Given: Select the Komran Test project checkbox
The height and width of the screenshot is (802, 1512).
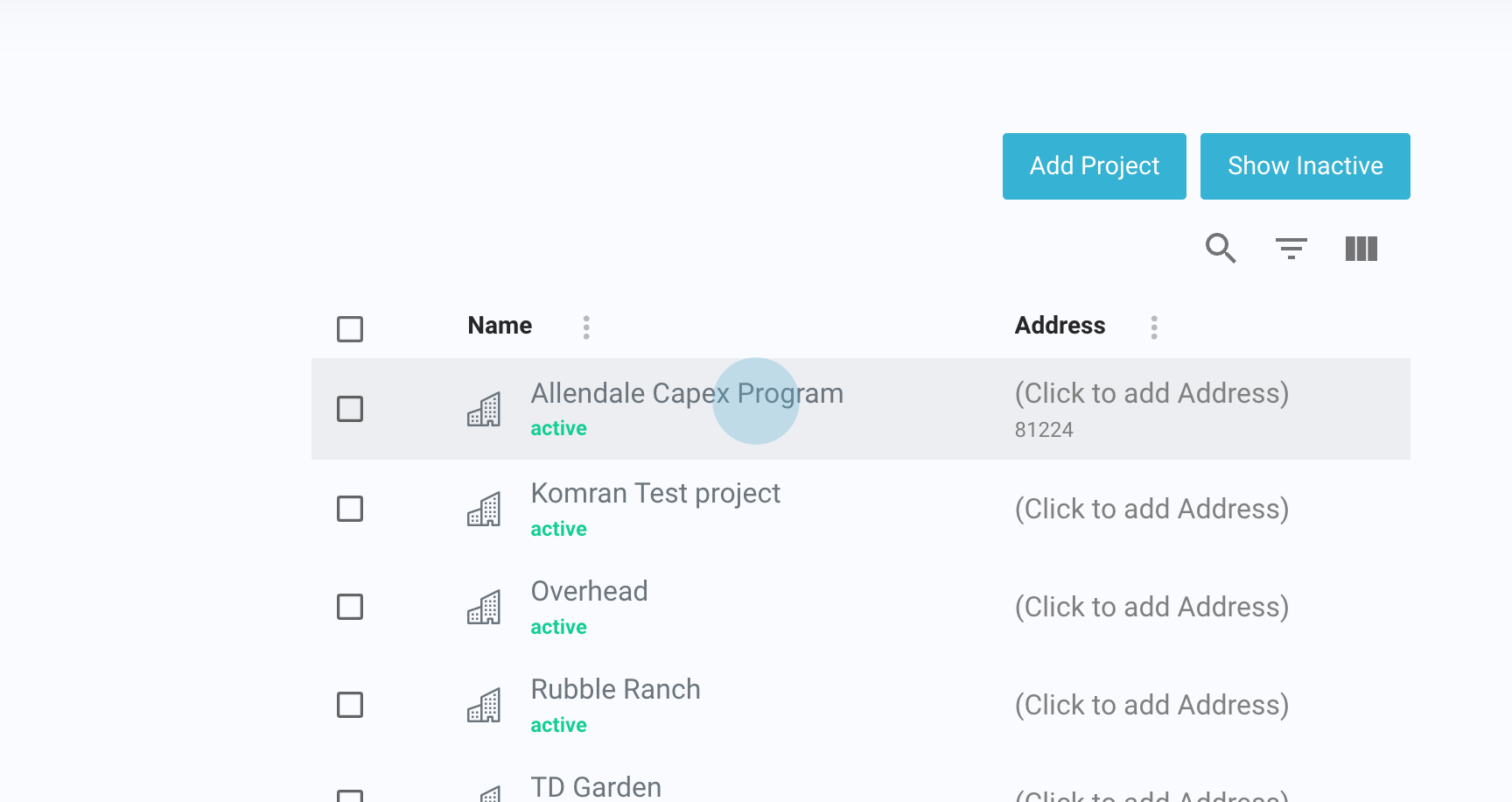Looking at the screenshot, I should pos(350,509).
